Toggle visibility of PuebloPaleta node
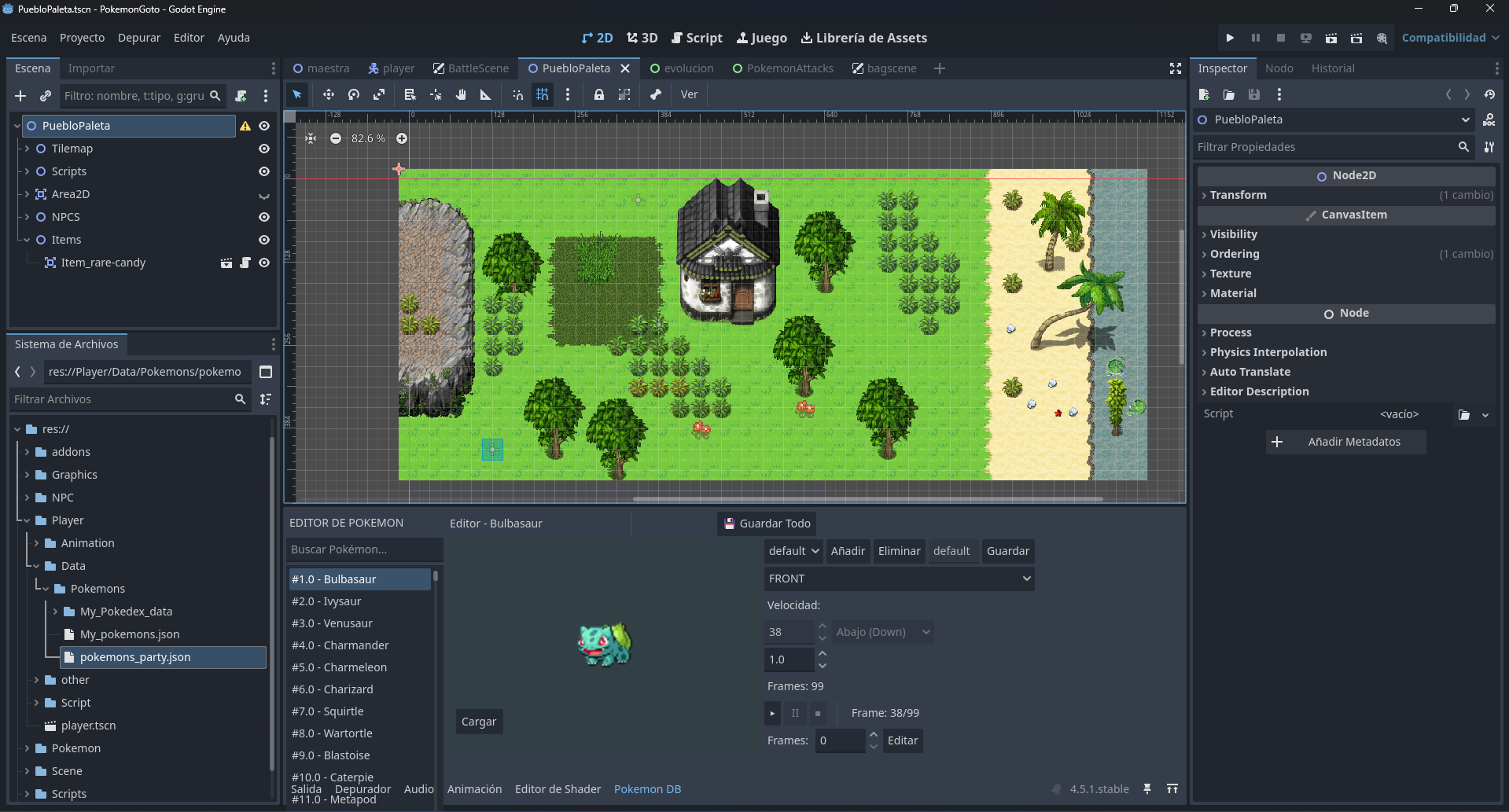Image resolution: width=1509 pixels, height=812 pixels. [x=264, y=126]
